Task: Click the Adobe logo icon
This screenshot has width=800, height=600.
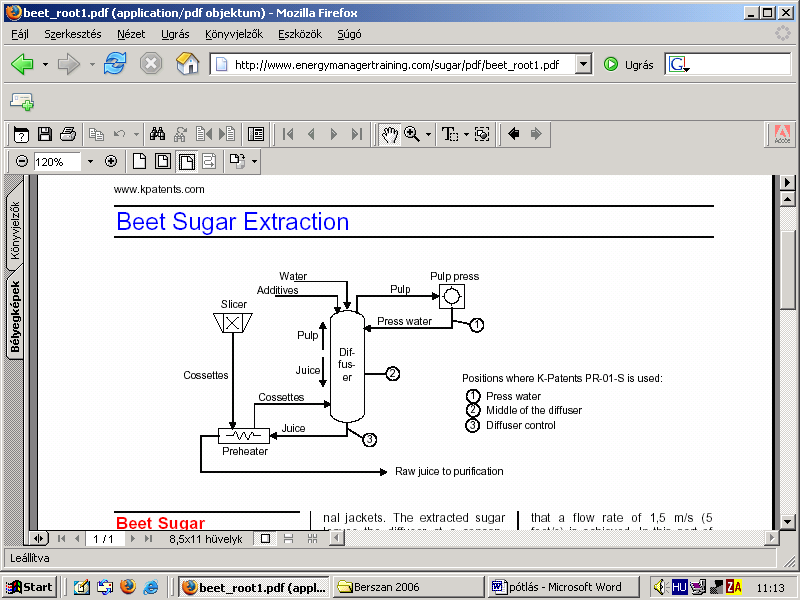Action: tap(782, 134)
